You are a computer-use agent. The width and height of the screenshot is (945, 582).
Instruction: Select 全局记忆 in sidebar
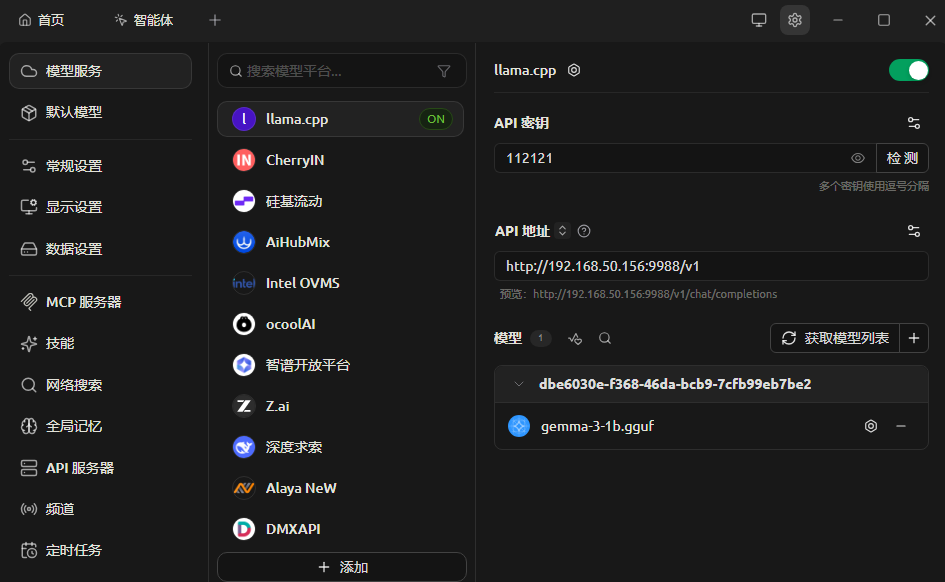101,426
